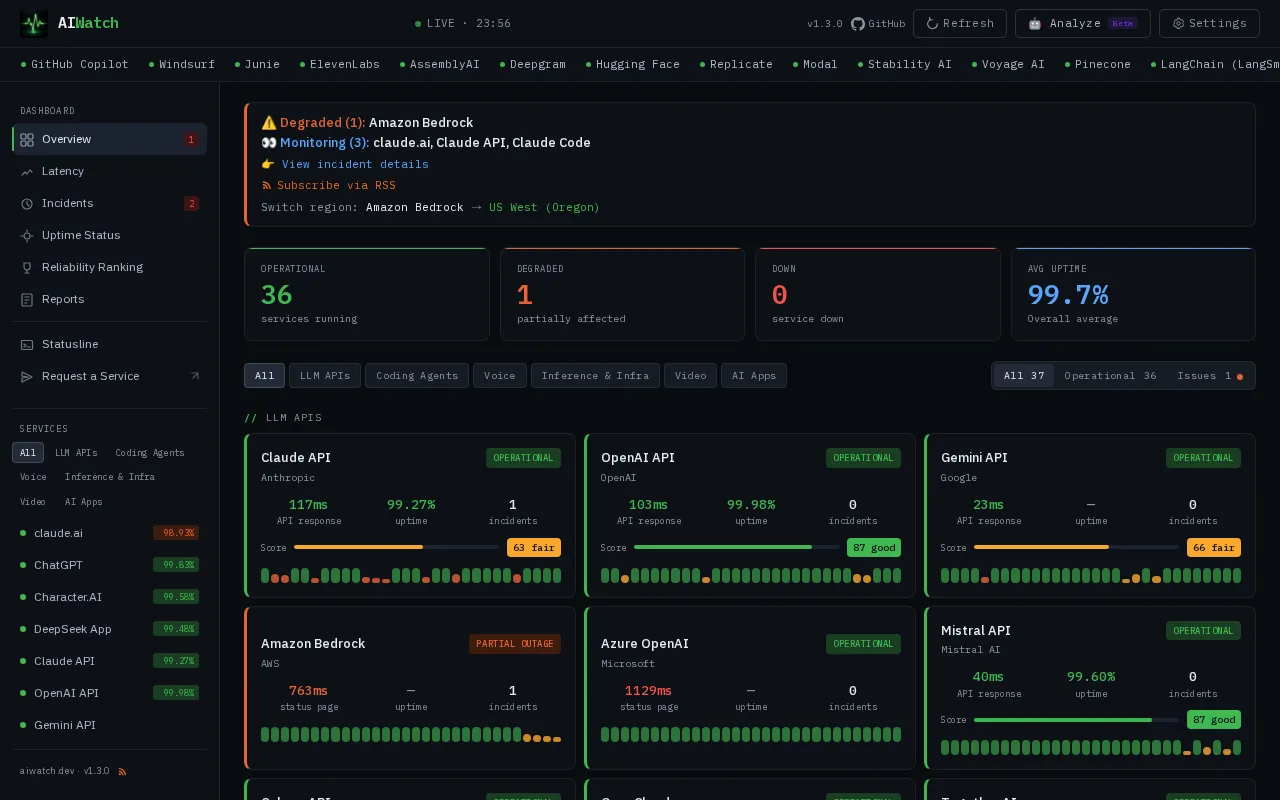
Task: Click the Claude API score bar
Action: 396,547
